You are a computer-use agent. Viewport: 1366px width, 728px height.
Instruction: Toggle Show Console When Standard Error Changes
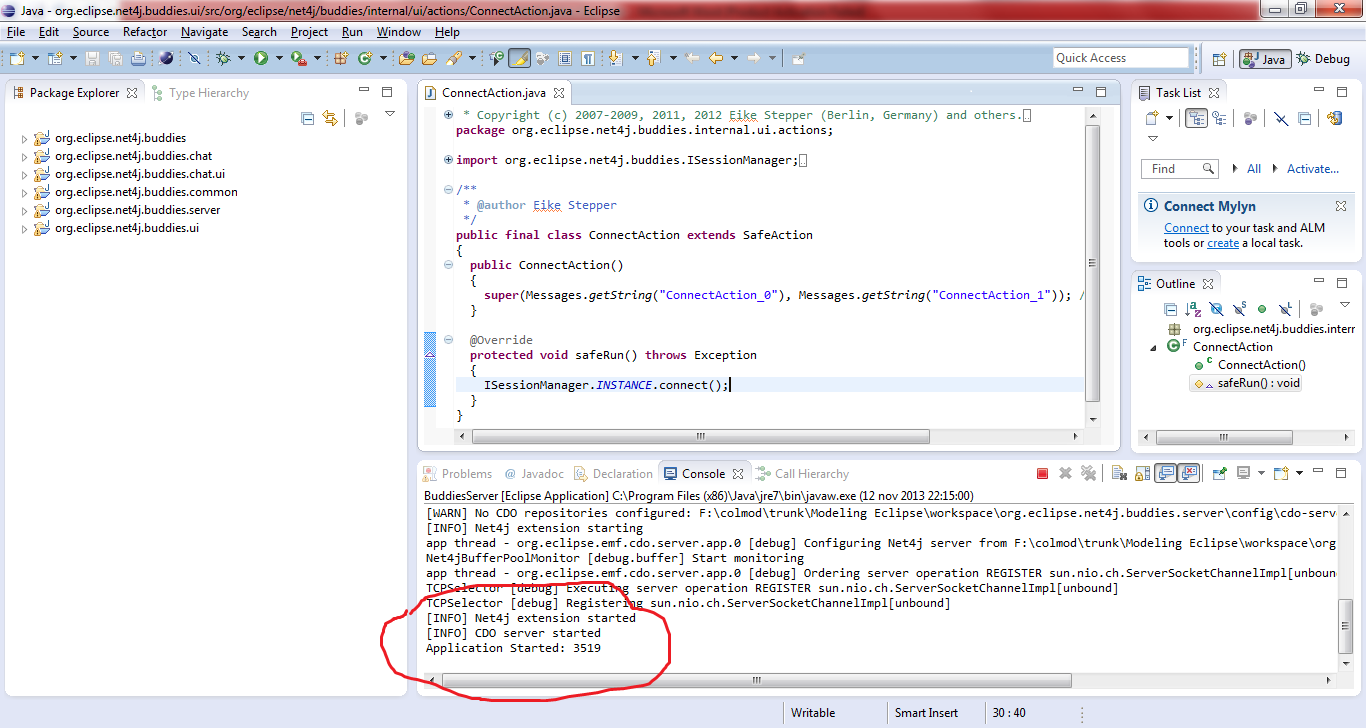coord(1188,473)
